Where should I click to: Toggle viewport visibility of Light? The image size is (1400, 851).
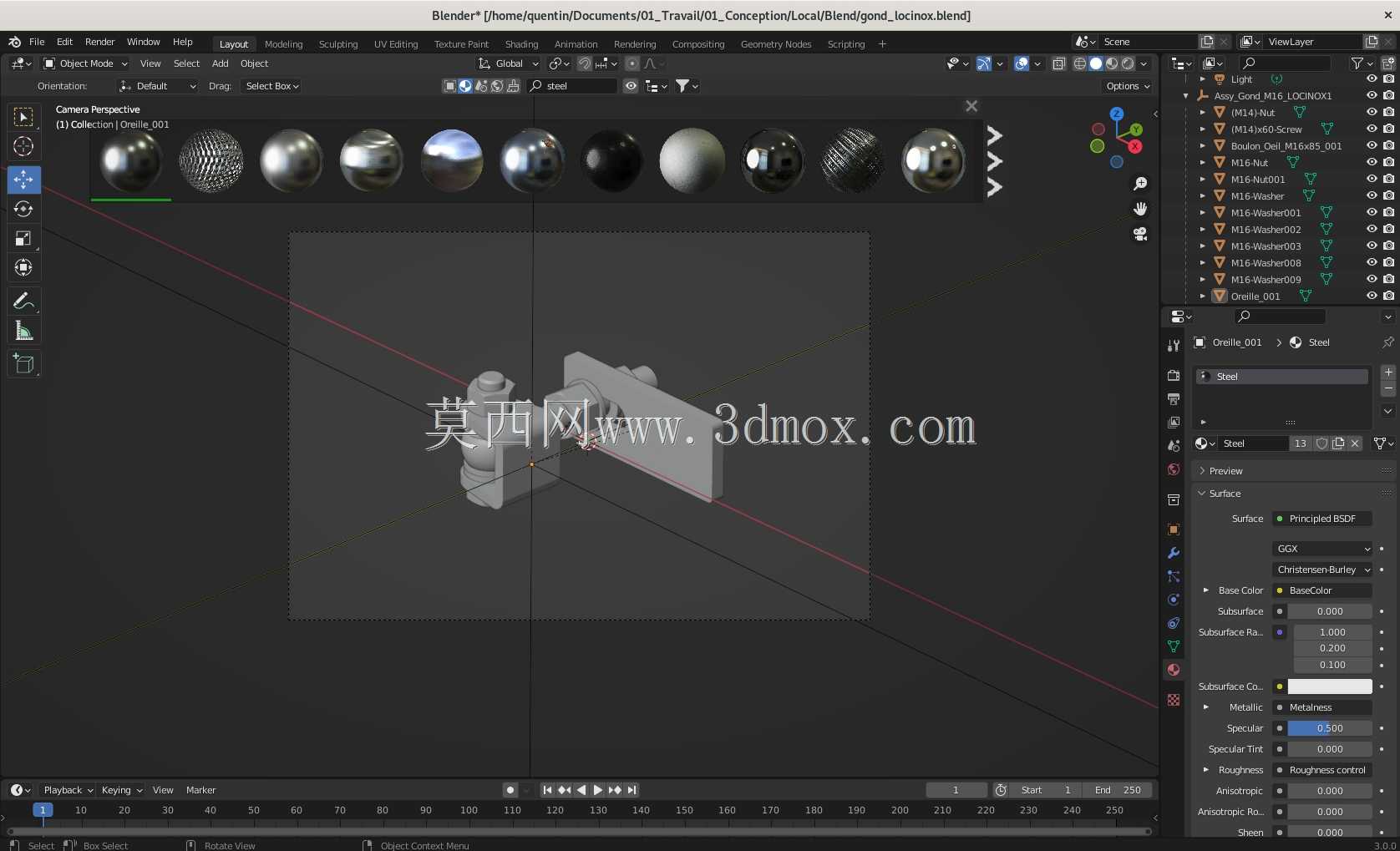tap(1372, 79)
